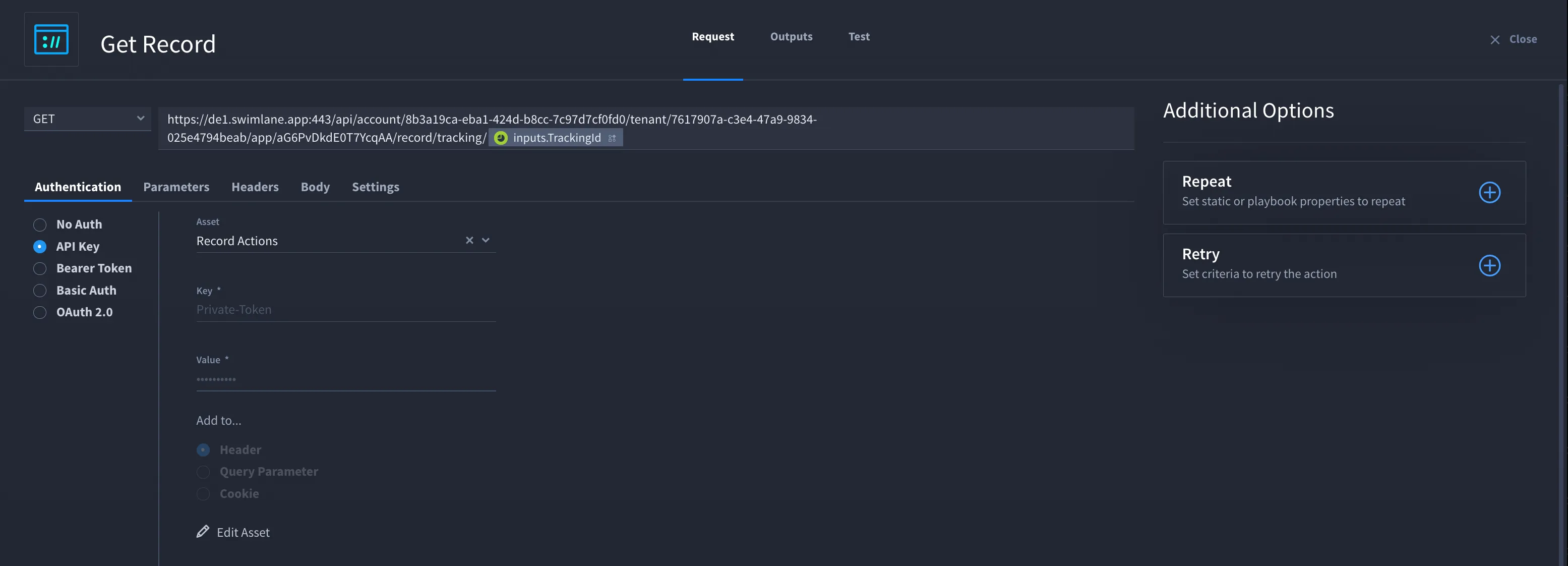Screen dimensions: 1568x566
Task: Open the inputs.TrackingId chip options icon
Action: 612,139
